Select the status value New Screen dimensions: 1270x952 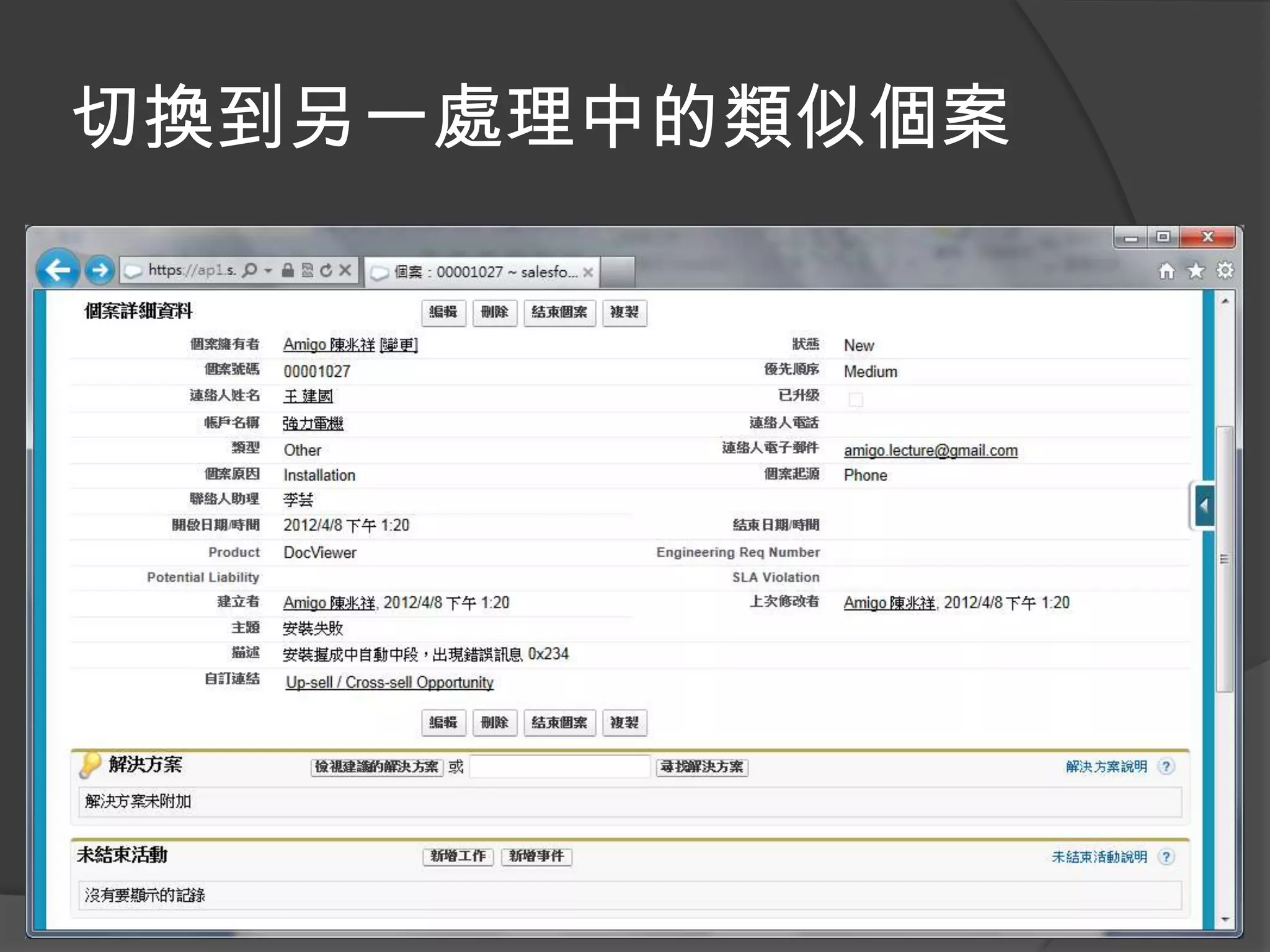click(859, 345)
